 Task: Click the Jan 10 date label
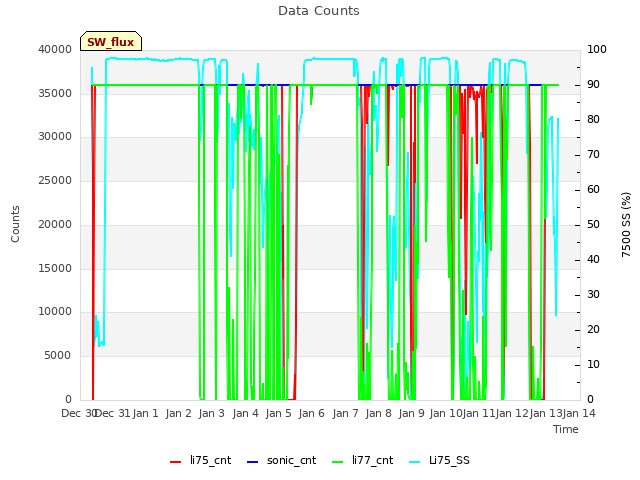(x=446, y=413)
